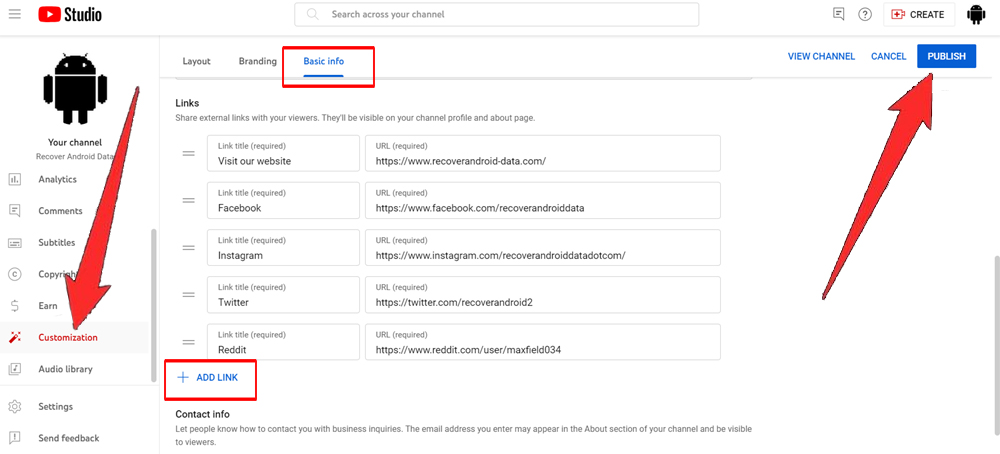Click drag handle beside Twitter link
Viewport: 1000px width, 454px height.
[x=188, y=295]
